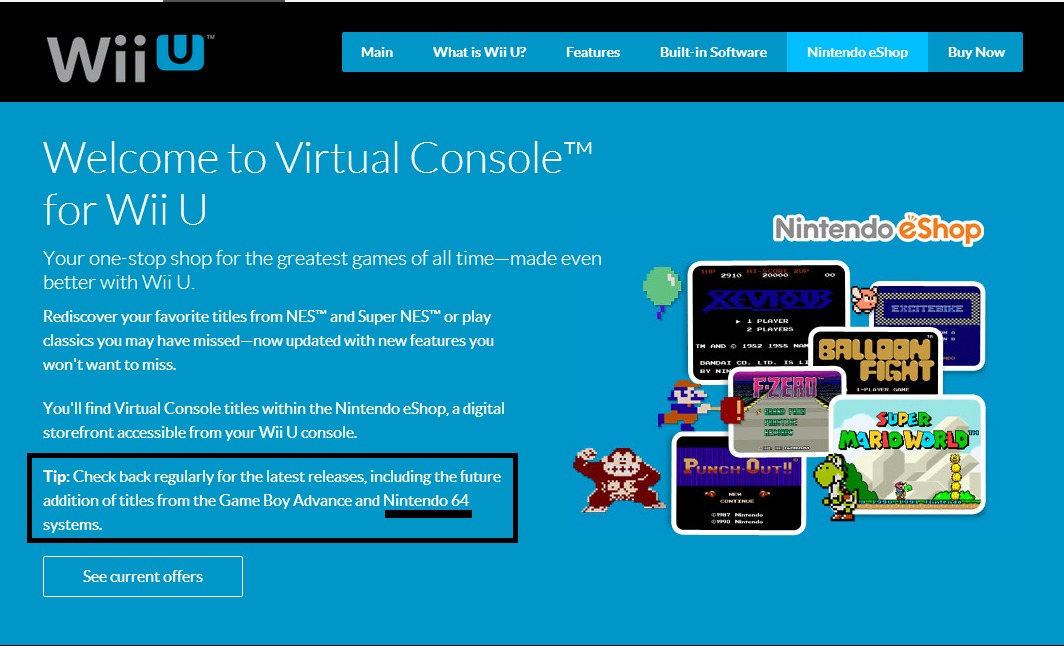Go to What is Wii U? tab
Screen dimensions: 1064x646
click(479, 52)
